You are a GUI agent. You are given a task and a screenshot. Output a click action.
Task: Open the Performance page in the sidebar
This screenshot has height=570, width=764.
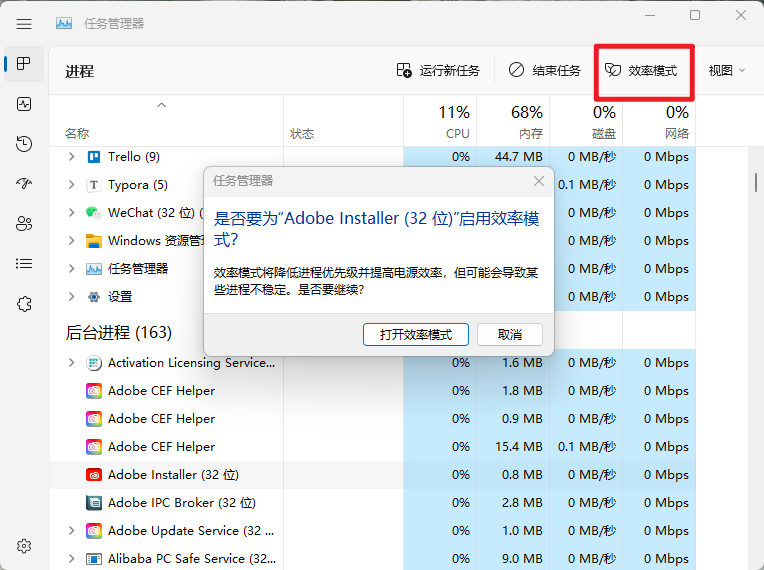tap(24, 104)
